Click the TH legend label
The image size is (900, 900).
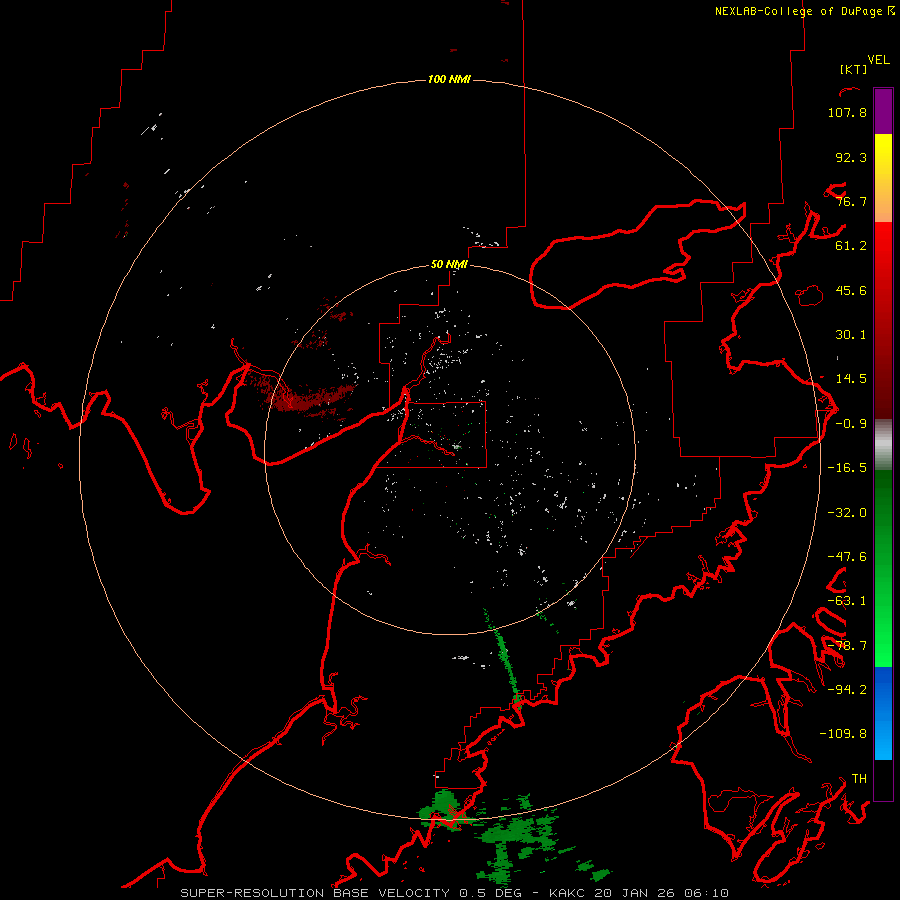(859, 778)
